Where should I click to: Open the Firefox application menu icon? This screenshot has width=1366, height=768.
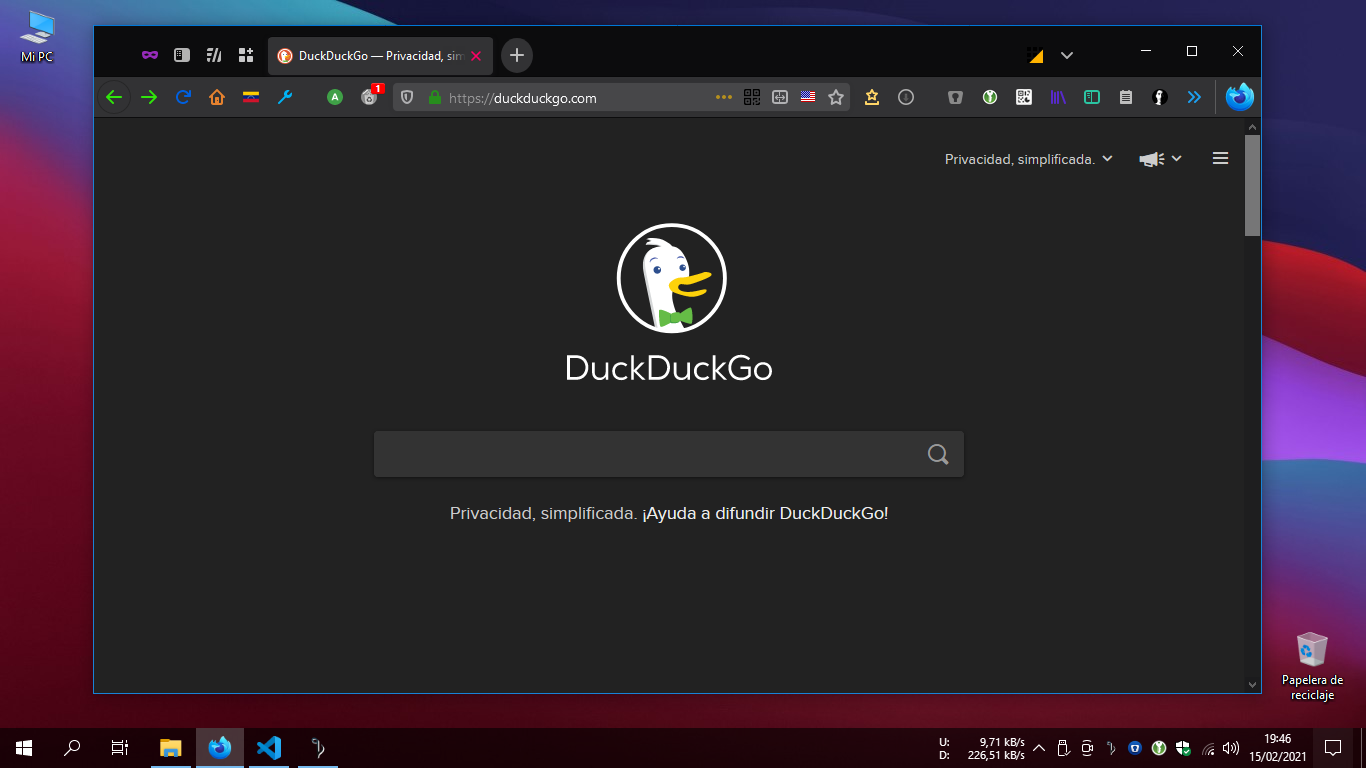pos(1240,97)
